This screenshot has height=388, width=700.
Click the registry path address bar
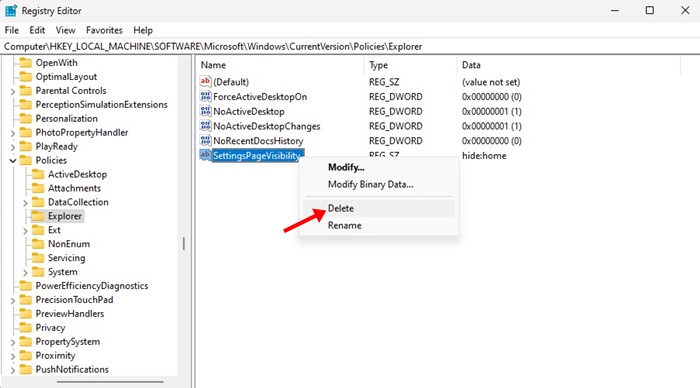(x=350, y=46)
